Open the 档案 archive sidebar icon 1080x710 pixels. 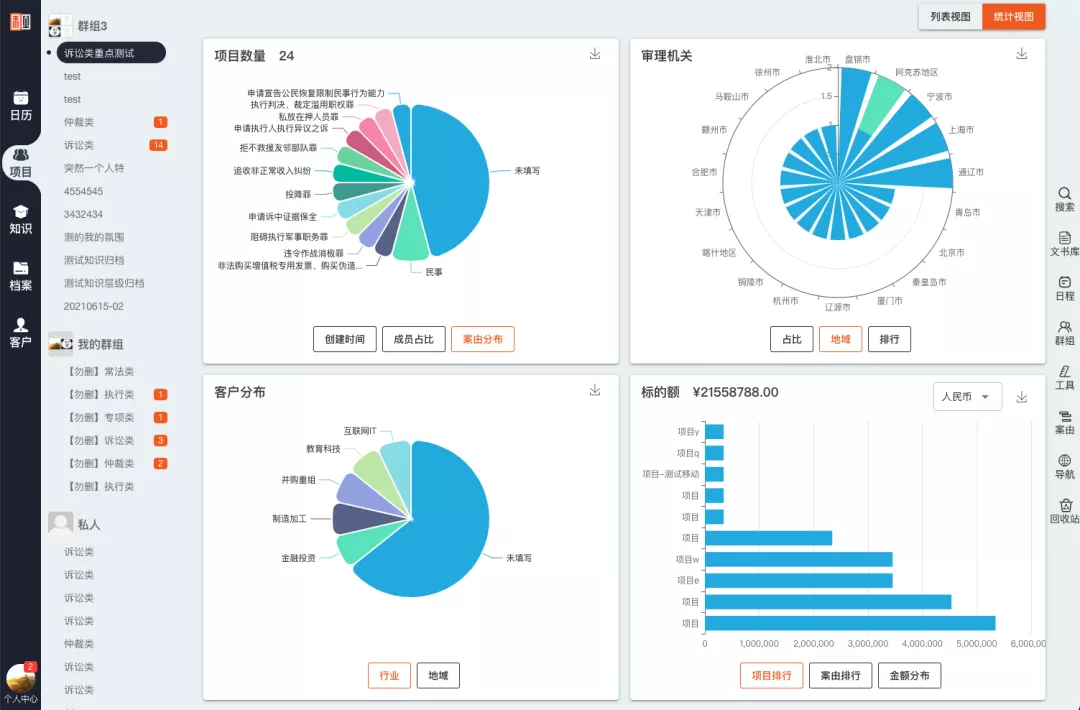tap(21, 276)
